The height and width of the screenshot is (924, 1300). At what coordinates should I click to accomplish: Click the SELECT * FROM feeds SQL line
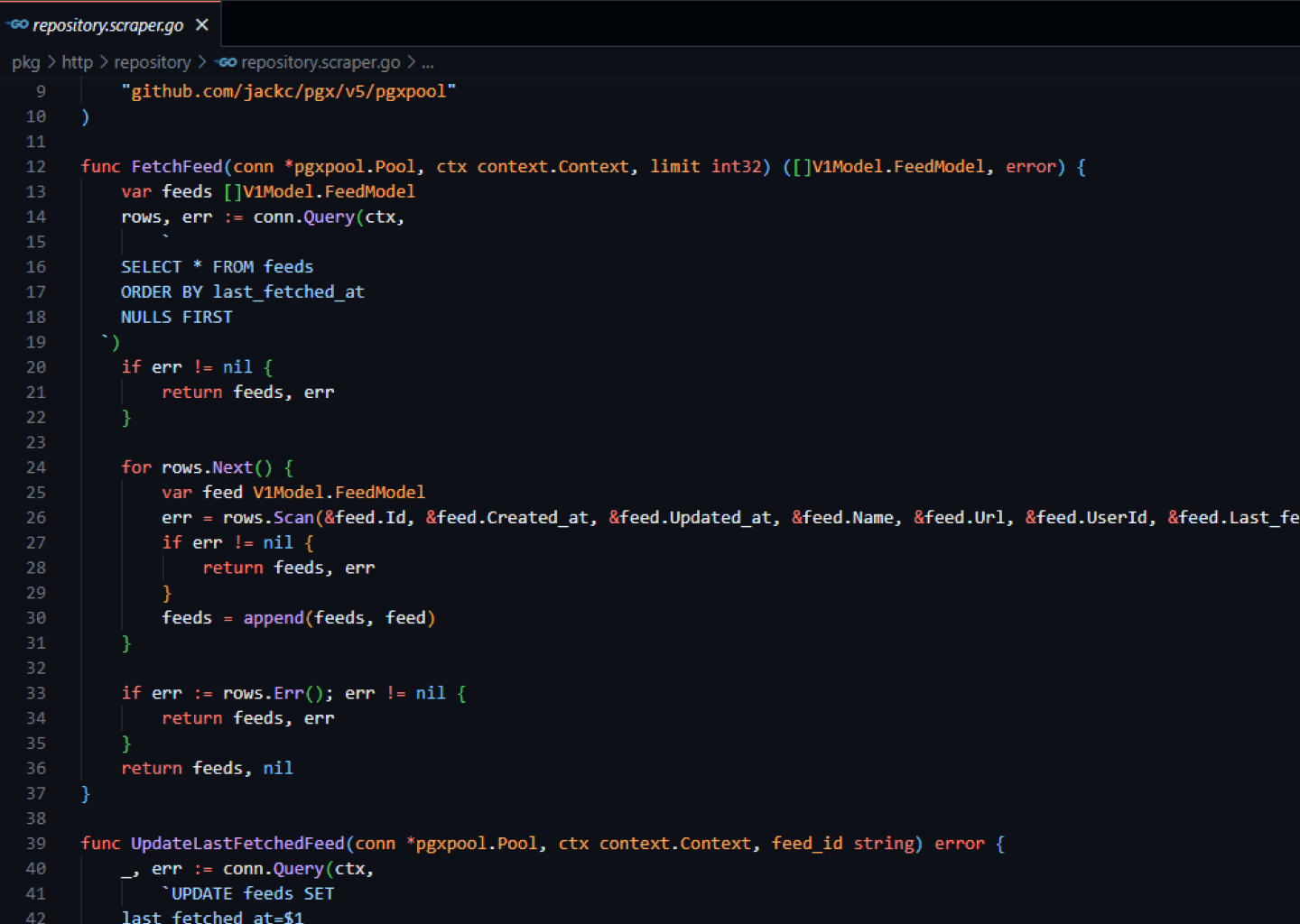tap(217, 266)
